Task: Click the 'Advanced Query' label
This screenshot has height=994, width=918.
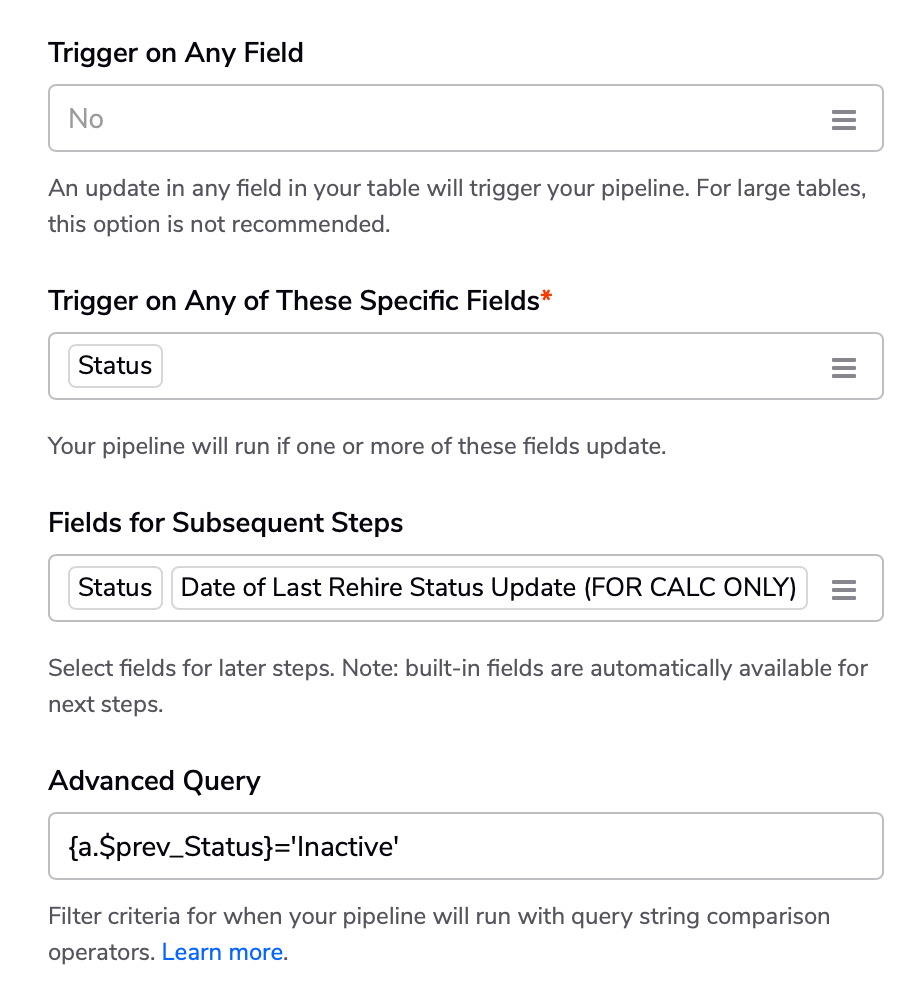Action: coord(154,780)
